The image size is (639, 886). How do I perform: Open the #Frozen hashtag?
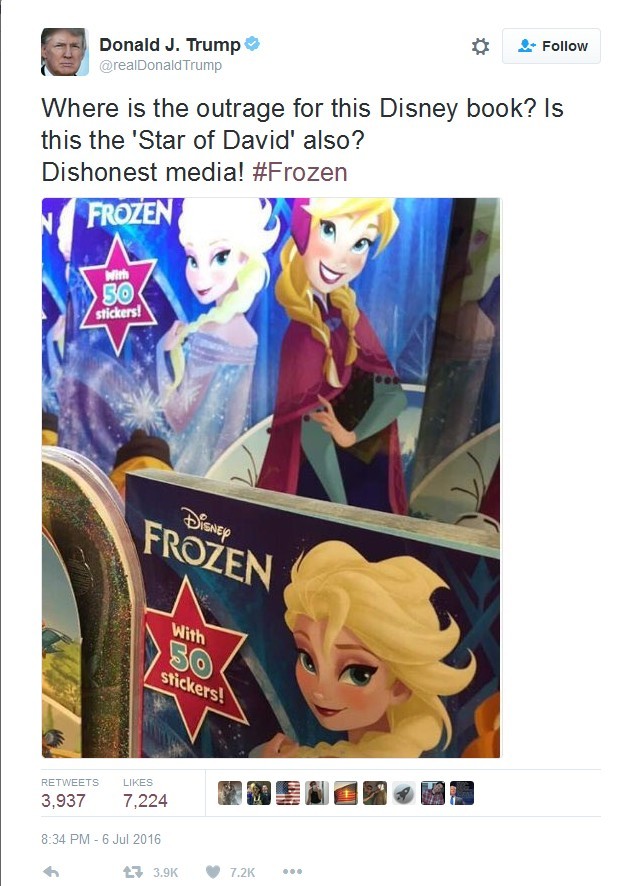click(299, 172)
